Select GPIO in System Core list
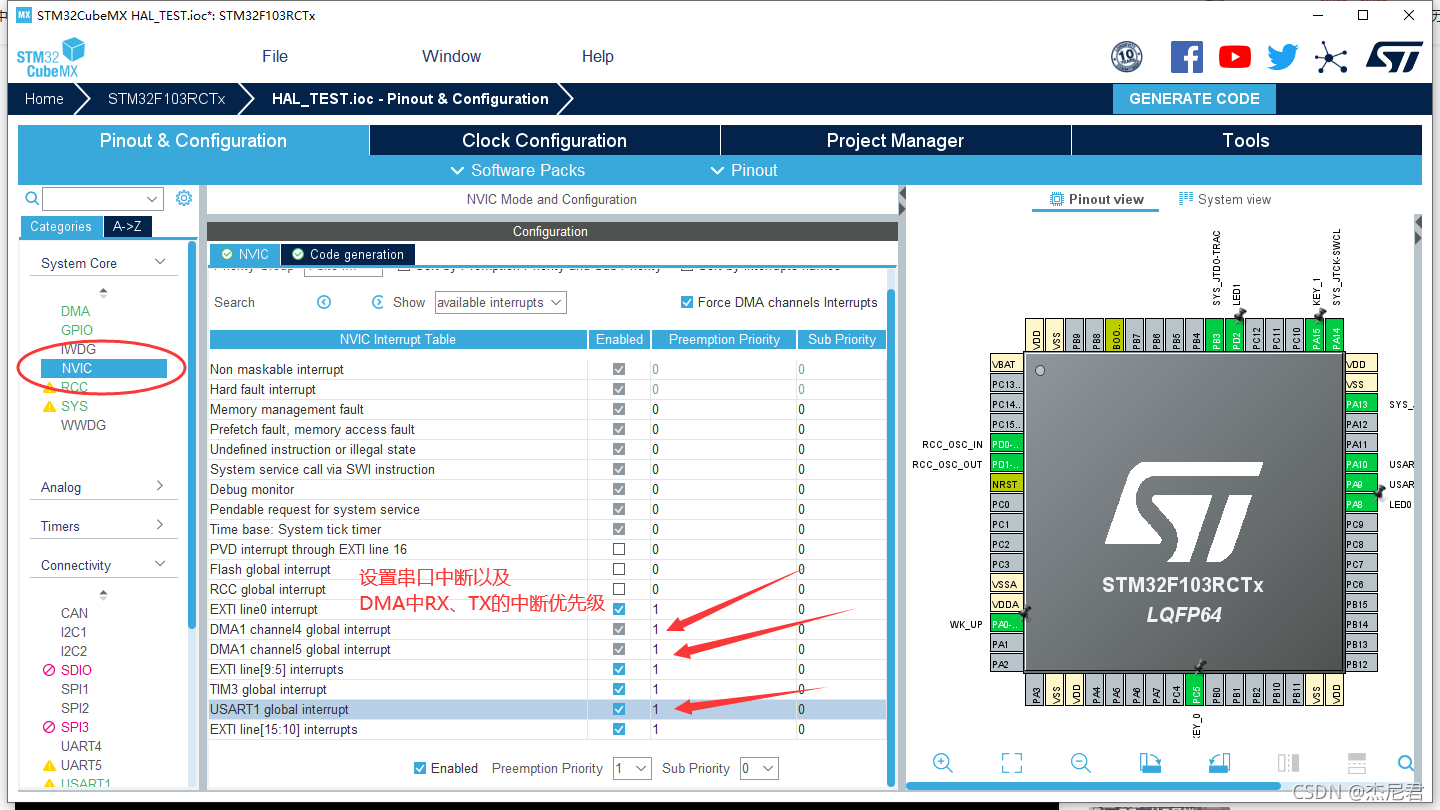 [x=77, y=330]
